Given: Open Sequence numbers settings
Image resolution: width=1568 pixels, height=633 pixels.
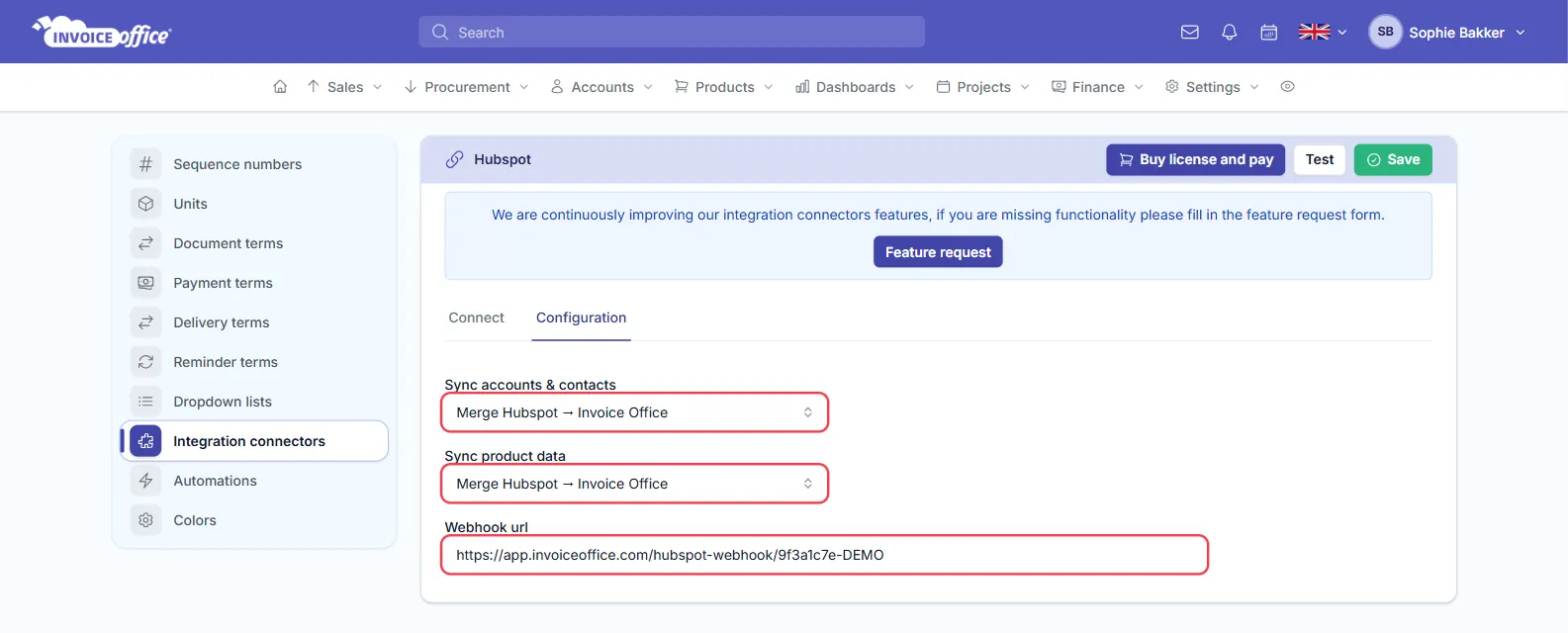Looking at the screenshot, I should [255, 164].
